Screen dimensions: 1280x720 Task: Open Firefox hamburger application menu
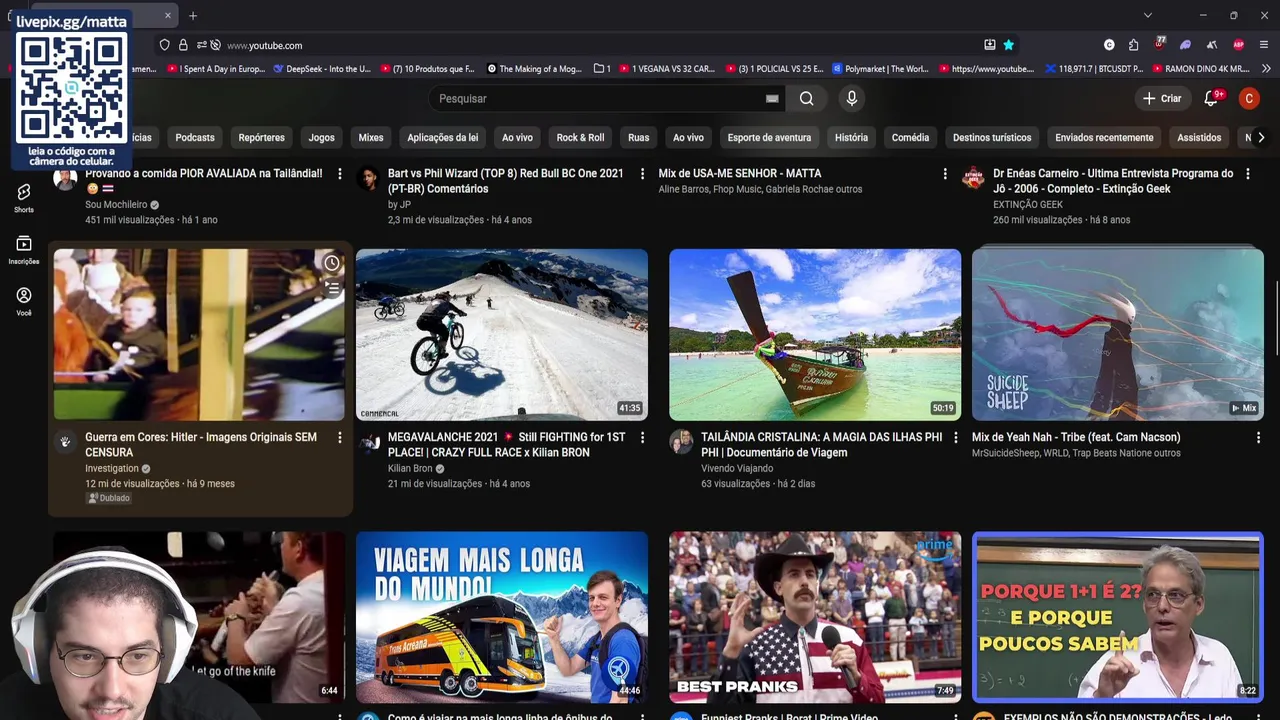1265,45
